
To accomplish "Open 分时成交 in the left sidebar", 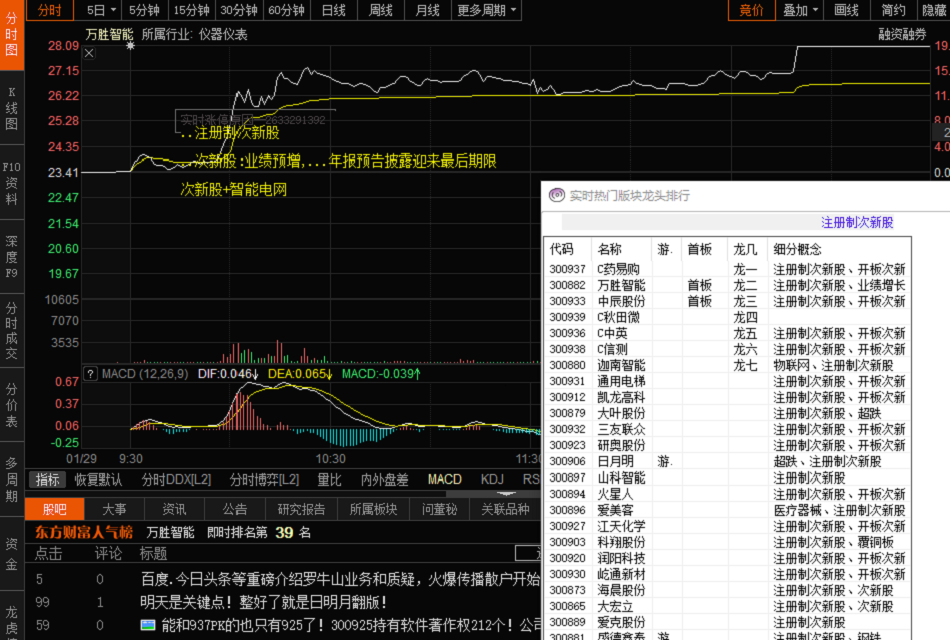I will 12,331.
